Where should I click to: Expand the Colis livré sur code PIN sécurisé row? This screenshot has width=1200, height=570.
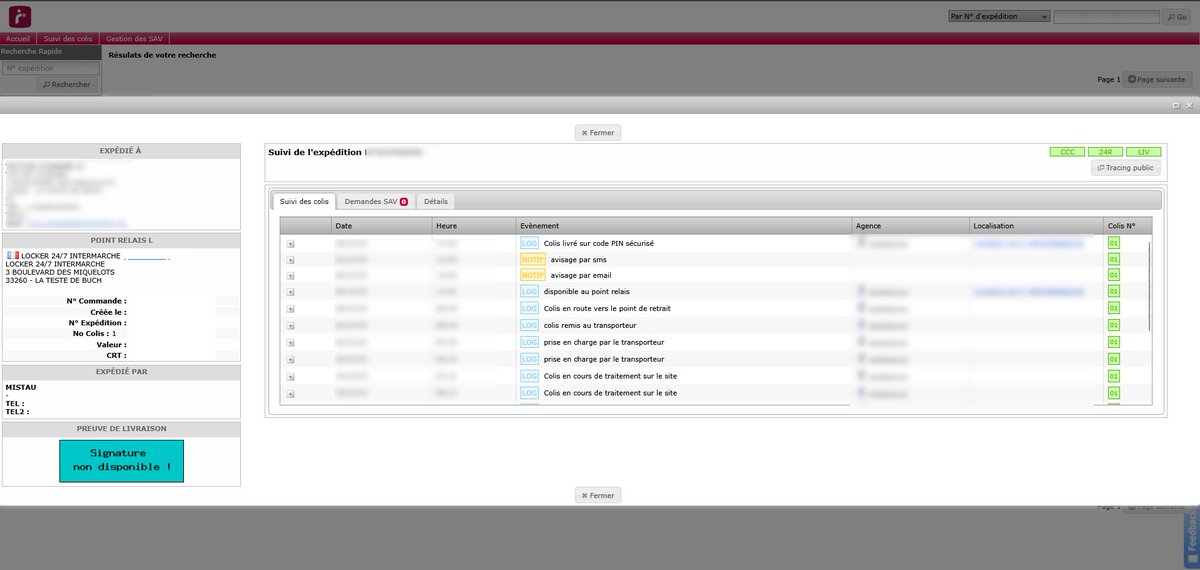290,243
